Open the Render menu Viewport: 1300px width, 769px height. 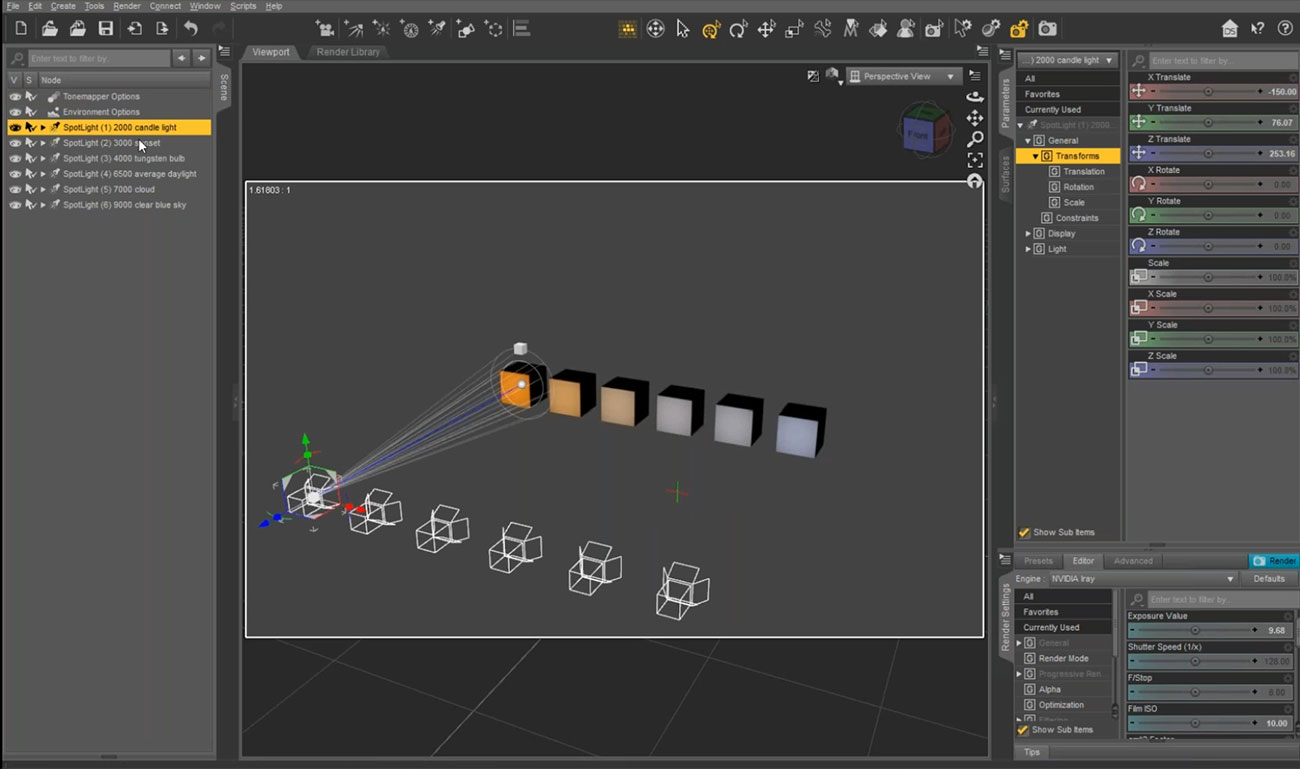point(127,6)
